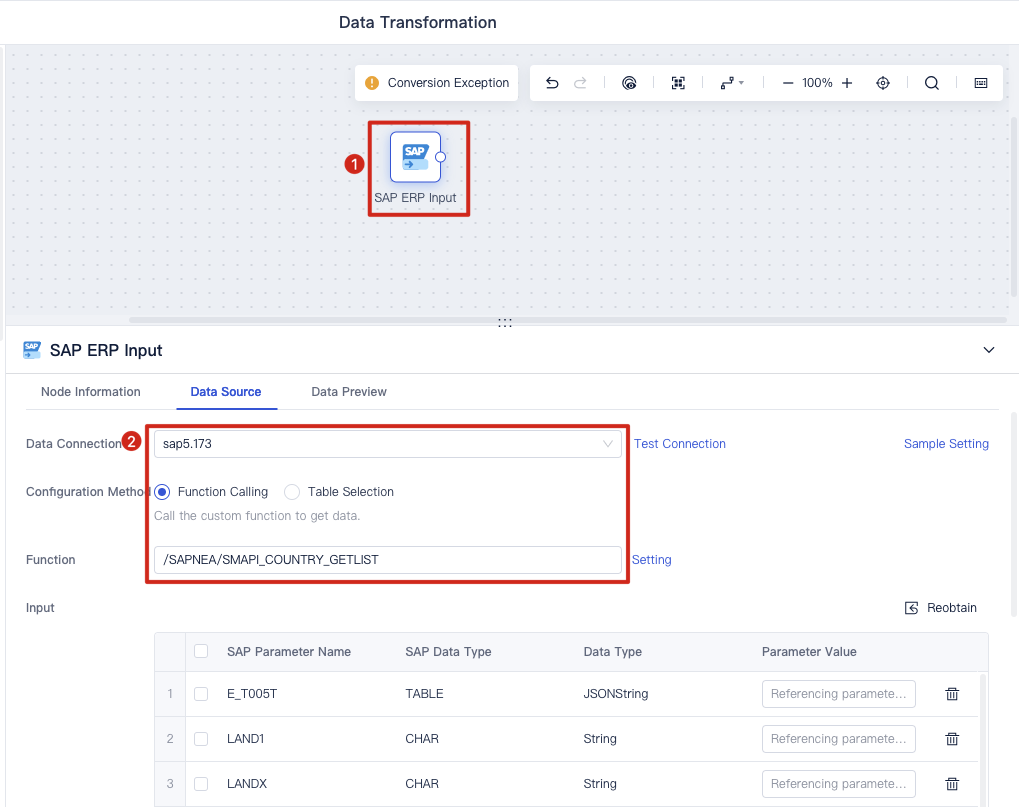Open the connector line style dropdown

pos(733,82)
